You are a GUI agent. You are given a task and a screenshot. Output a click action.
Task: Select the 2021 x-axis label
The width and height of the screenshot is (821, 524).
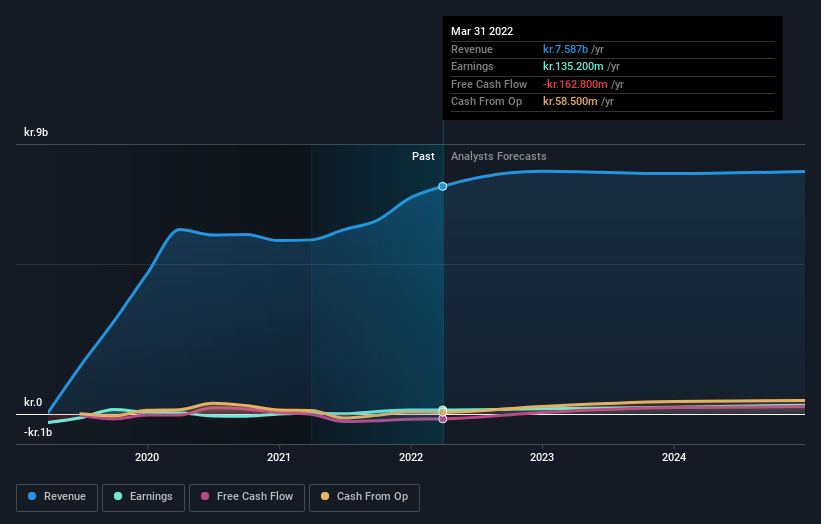[x=279, y=457]
